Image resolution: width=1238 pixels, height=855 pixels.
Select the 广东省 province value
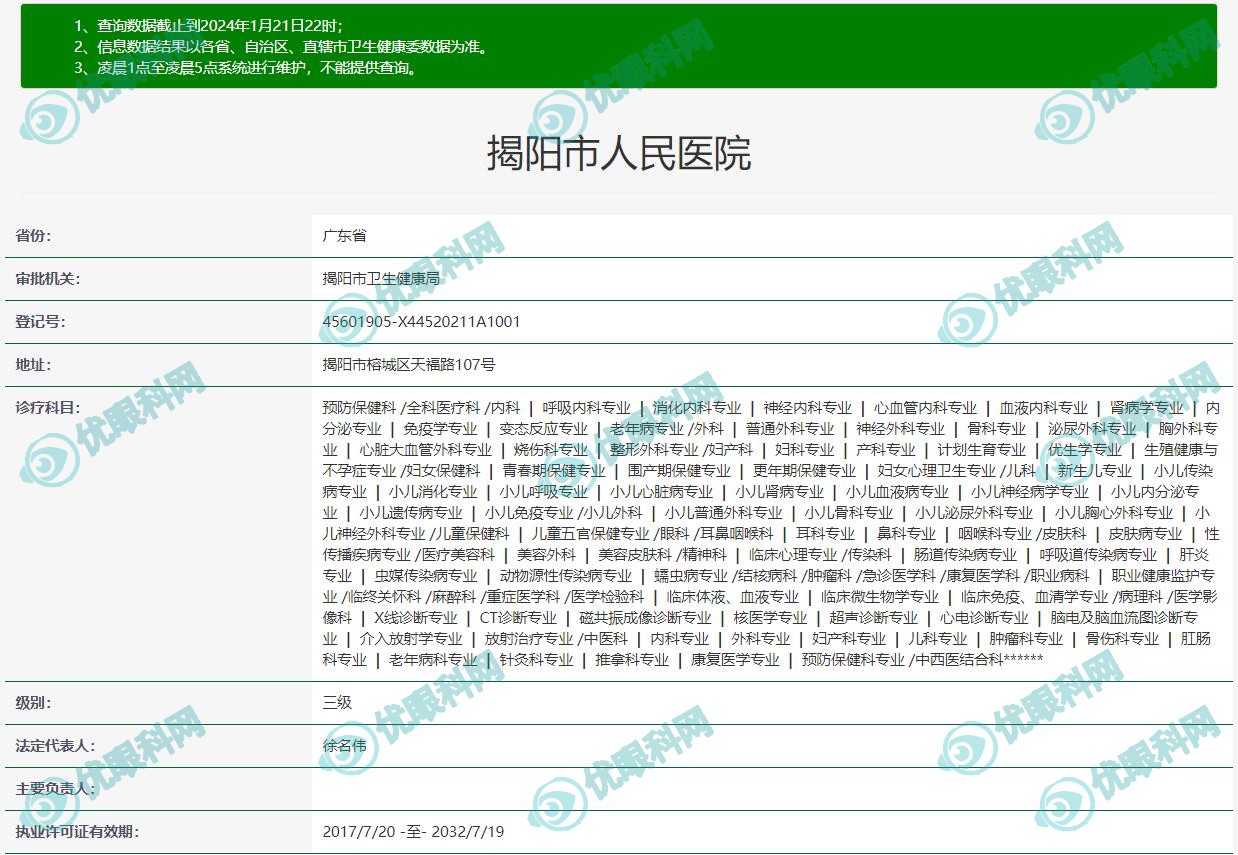pyautogui.click(x=344, y=236)
